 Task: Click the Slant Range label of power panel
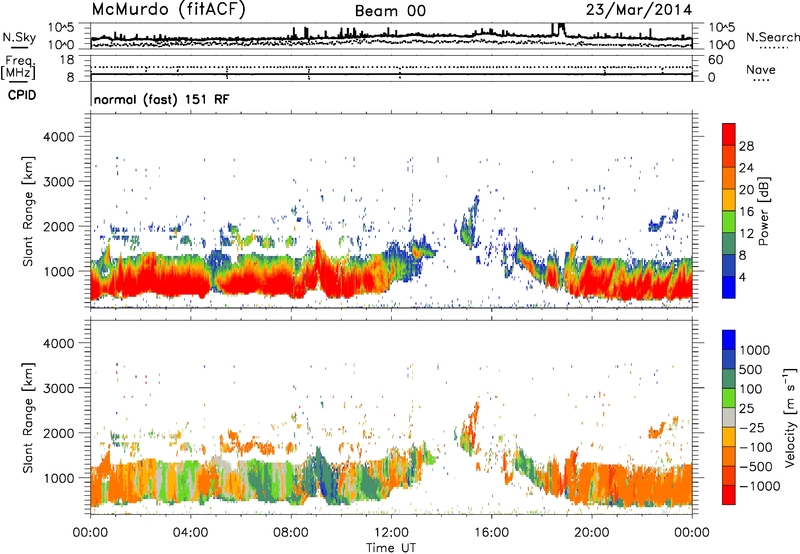pos(28,211)
